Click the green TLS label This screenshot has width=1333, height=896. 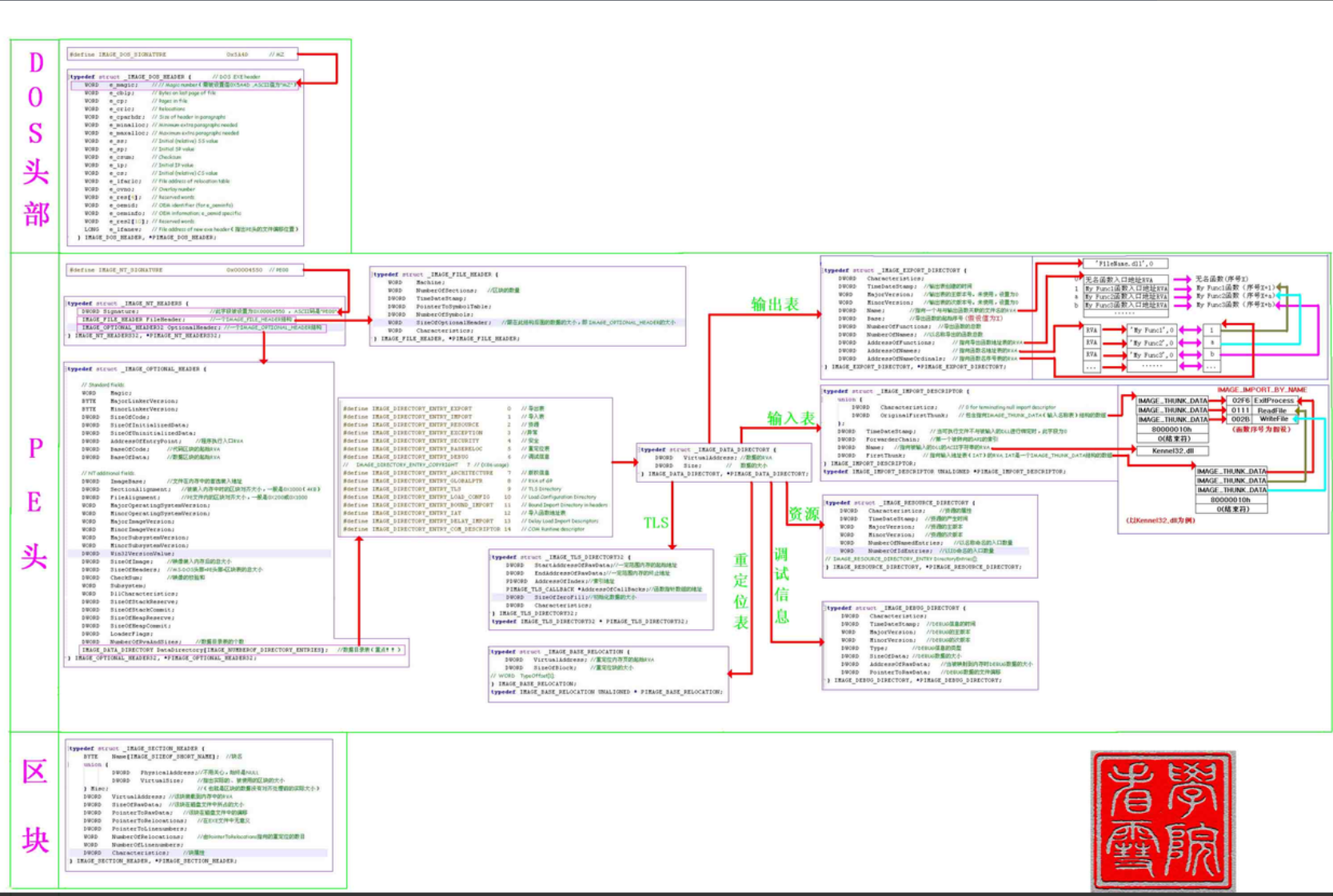(656, 523)
